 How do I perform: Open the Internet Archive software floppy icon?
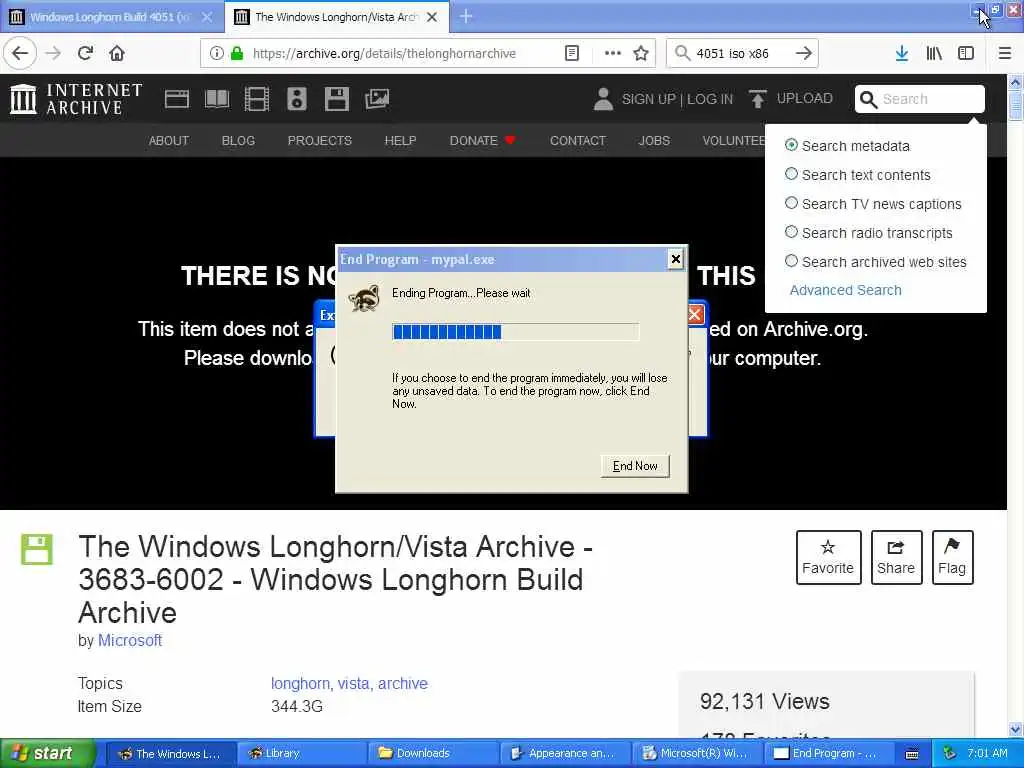pyautogui.click(x=336, y=99)
